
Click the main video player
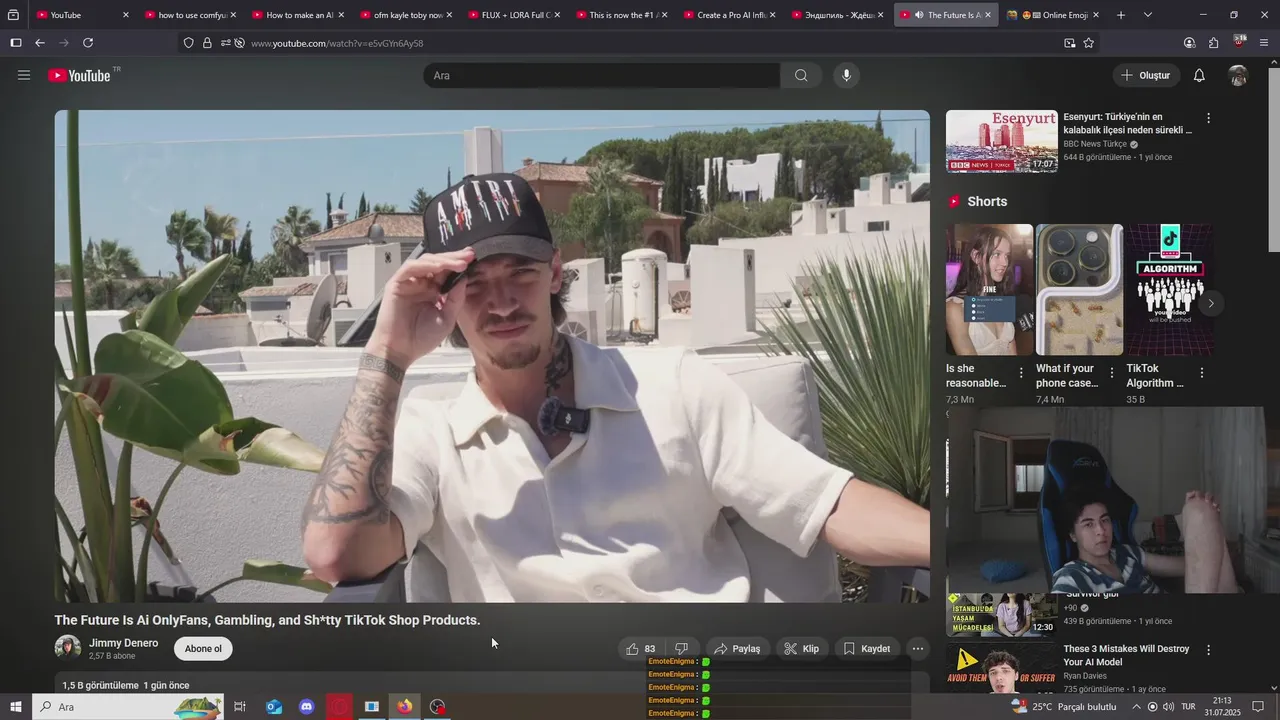(492, 356)
